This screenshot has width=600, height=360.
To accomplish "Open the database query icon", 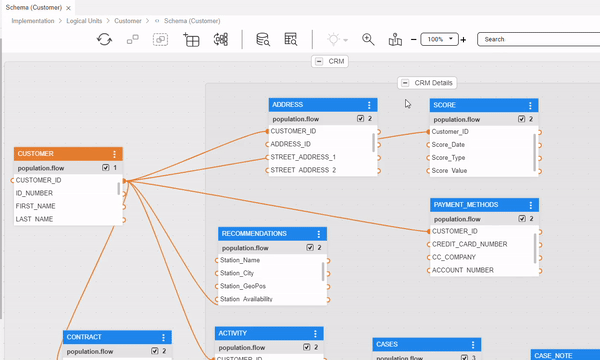I will [x=263, y=39].
